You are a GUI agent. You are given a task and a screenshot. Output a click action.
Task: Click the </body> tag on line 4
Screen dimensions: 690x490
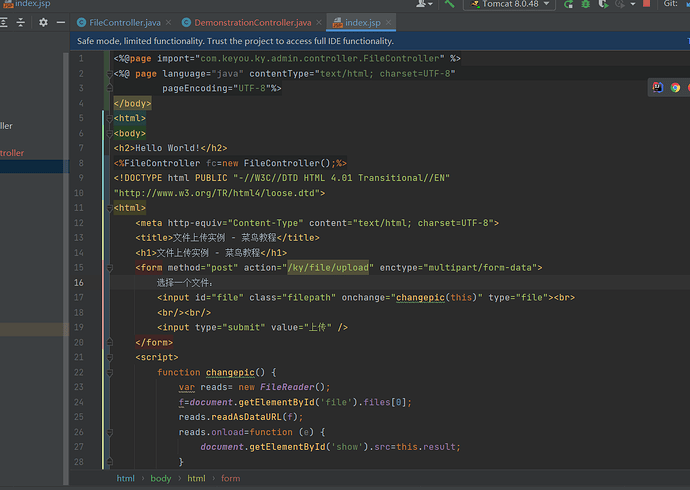pos(132,103)
